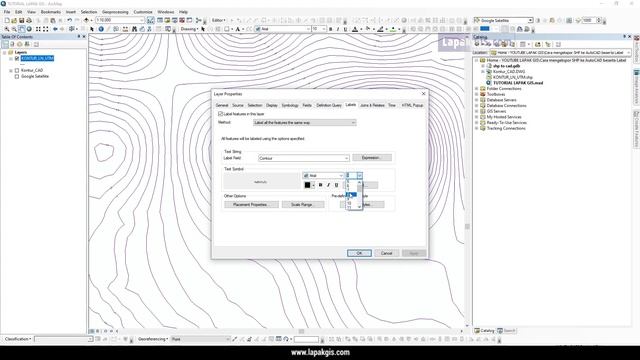
Task: Select the Identify tool icon
Action: coord(101,29)
